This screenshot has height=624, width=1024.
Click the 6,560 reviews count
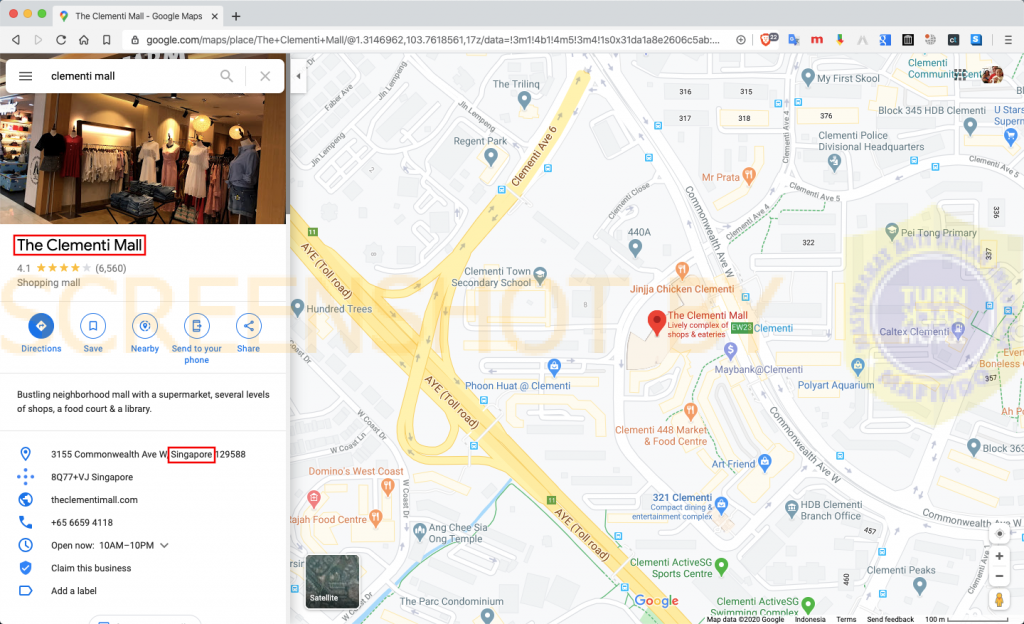(111, 268)
